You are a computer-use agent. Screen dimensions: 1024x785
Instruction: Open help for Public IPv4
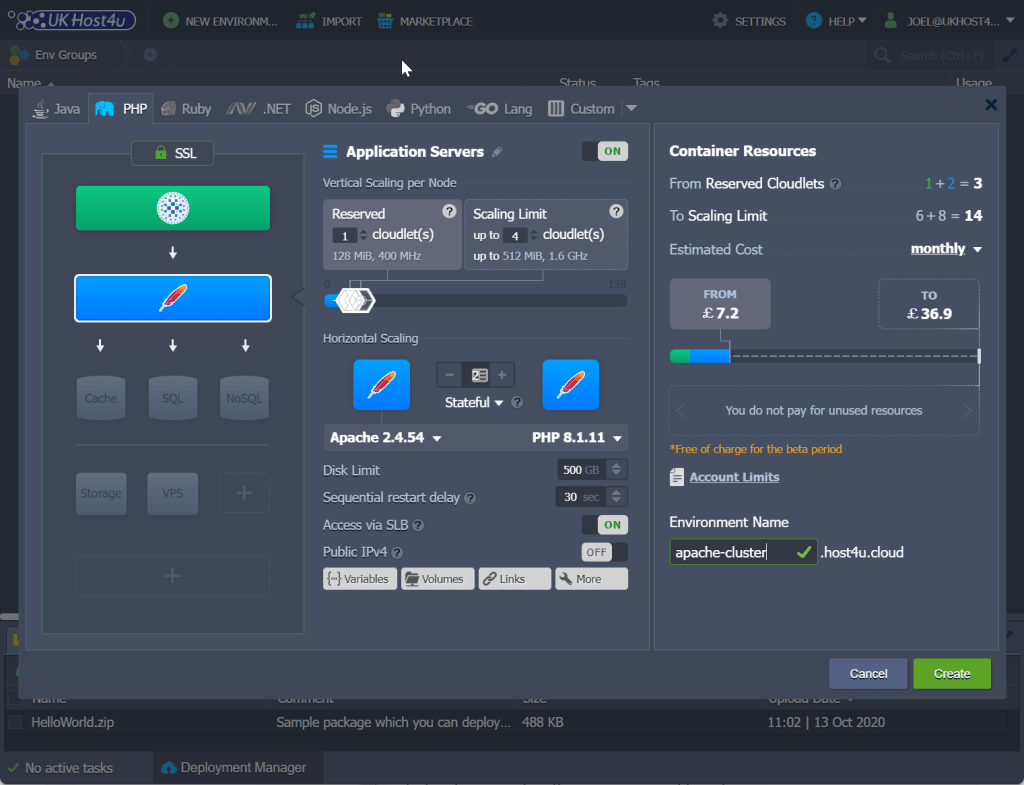(x=397, y=553)
